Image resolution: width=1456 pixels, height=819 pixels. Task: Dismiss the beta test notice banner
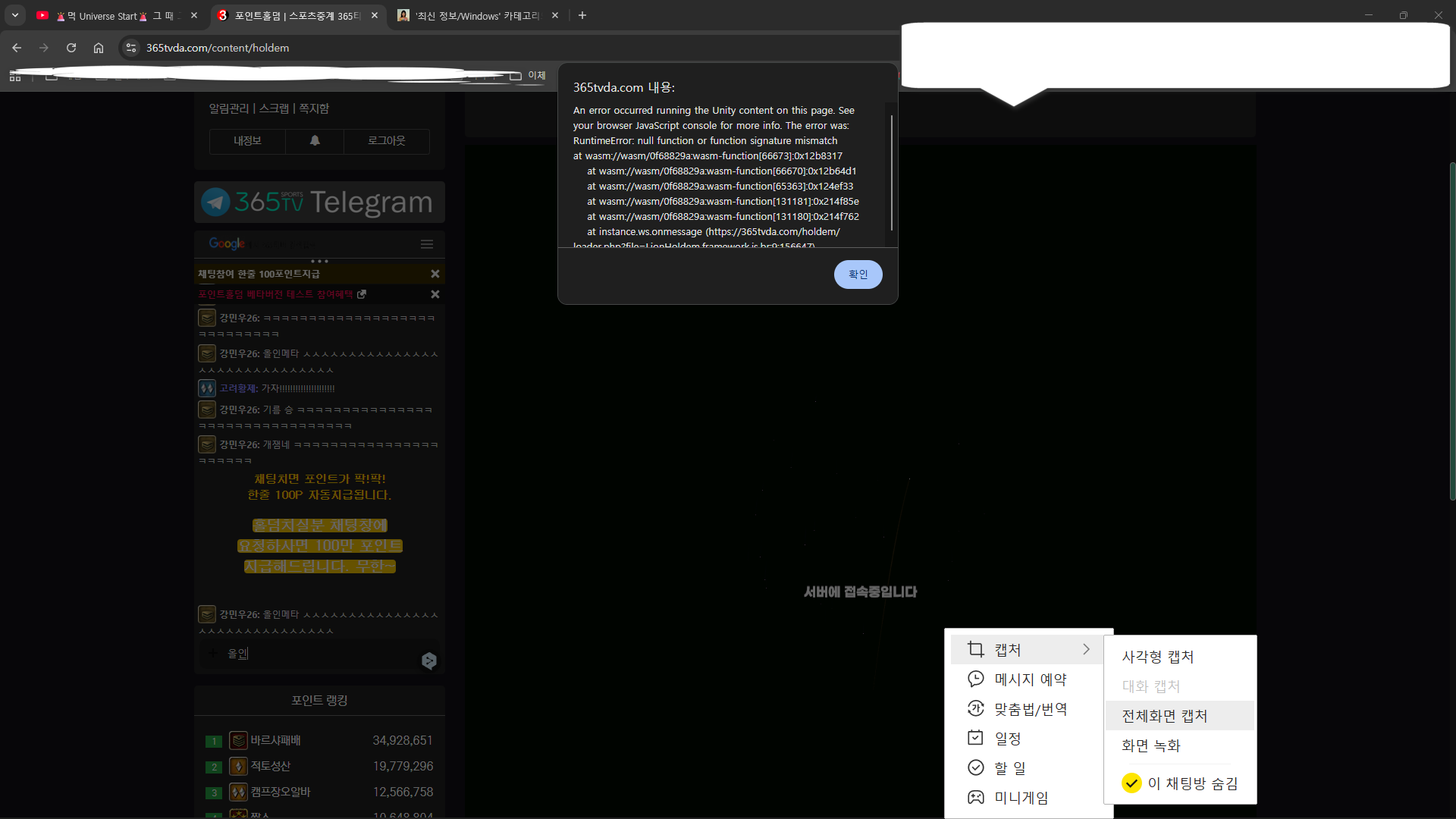pos(435,294)
